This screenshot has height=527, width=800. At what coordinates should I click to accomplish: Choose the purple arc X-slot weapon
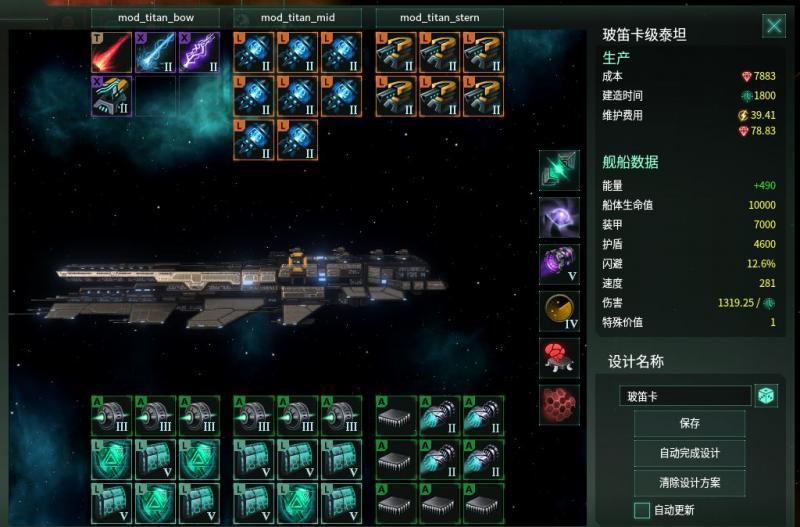click(199, 53)
